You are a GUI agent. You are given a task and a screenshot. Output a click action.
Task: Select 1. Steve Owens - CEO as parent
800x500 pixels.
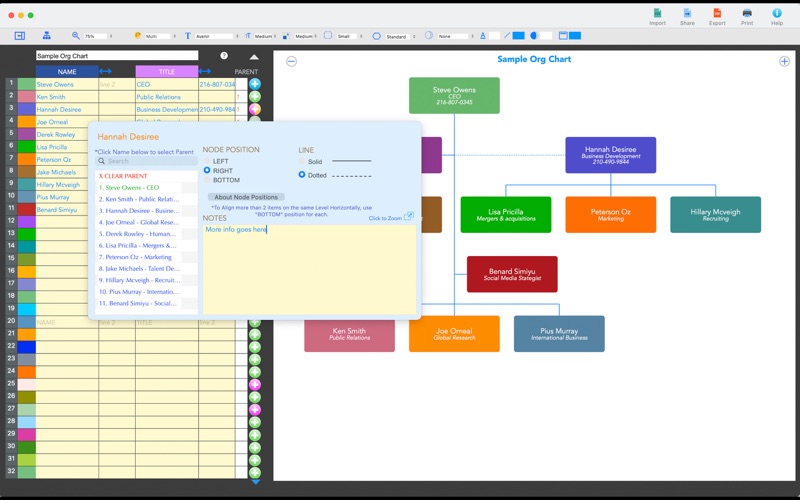[x=129, y=188]
